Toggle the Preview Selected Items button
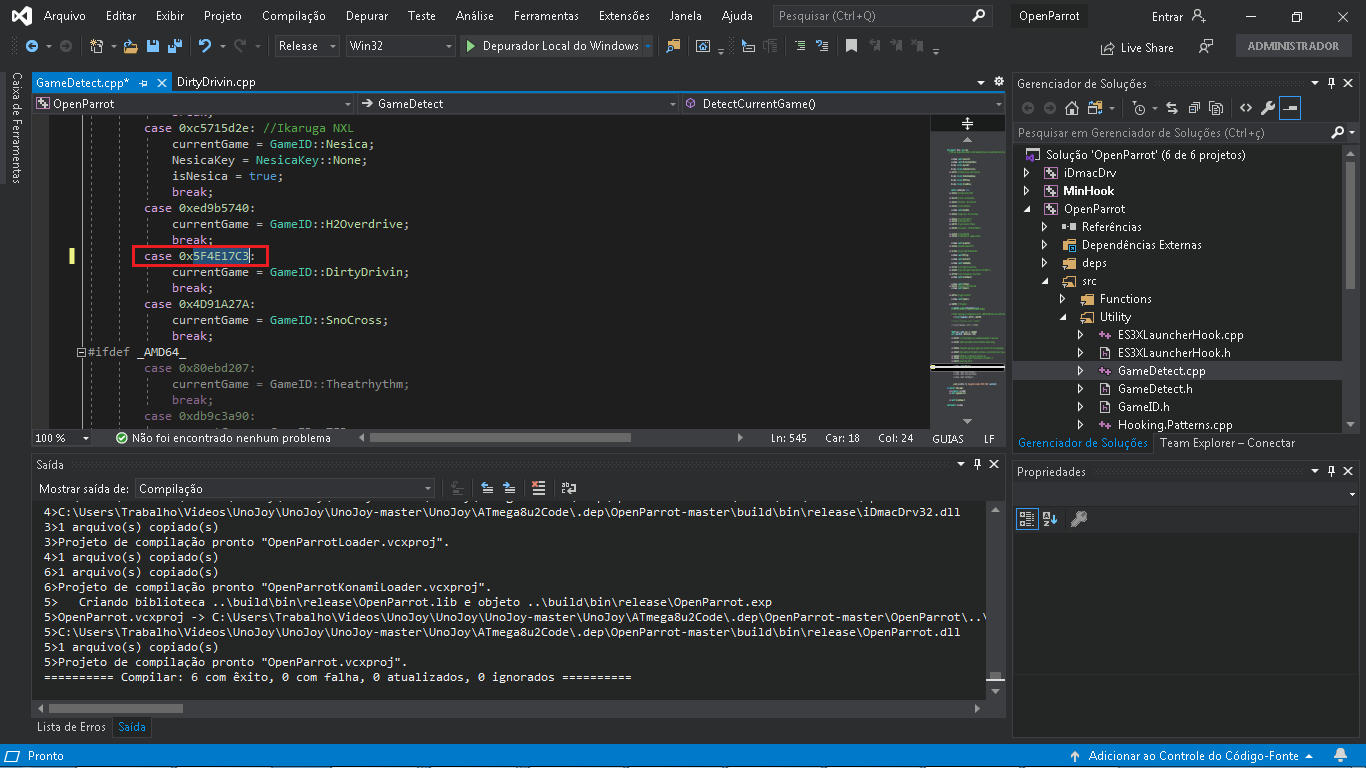The height and width of the screenshot is (768, 1366). click(x=1290, y=108)
